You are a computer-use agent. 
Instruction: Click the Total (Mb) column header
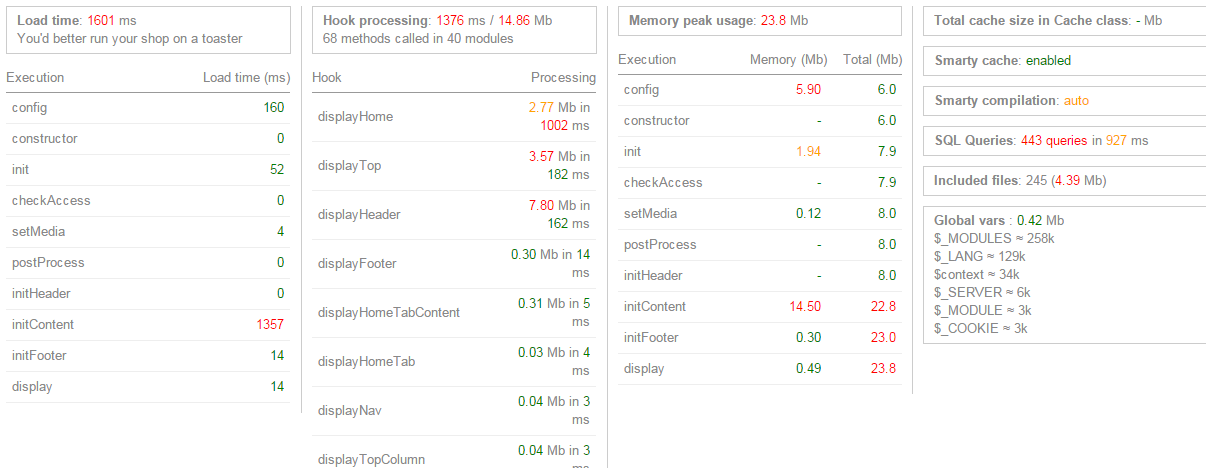873,60
